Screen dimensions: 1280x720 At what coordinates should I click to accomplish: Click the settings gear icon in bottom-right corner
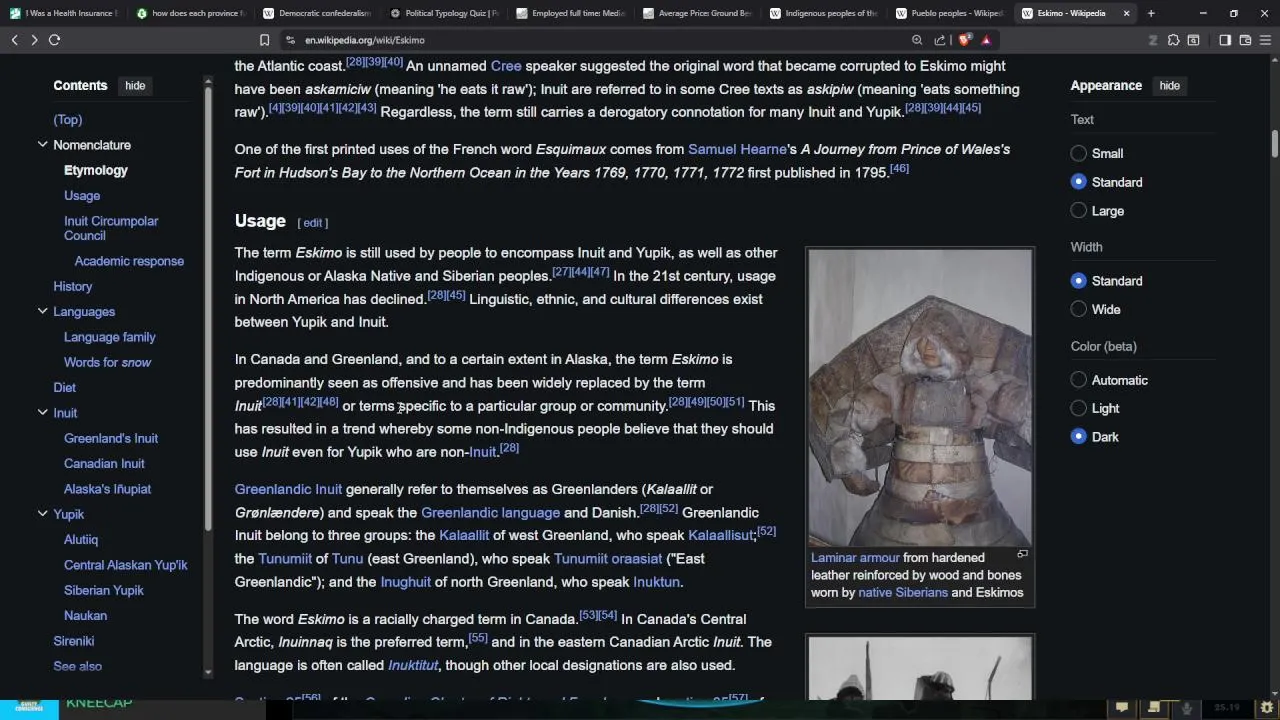click(1267, 708)
